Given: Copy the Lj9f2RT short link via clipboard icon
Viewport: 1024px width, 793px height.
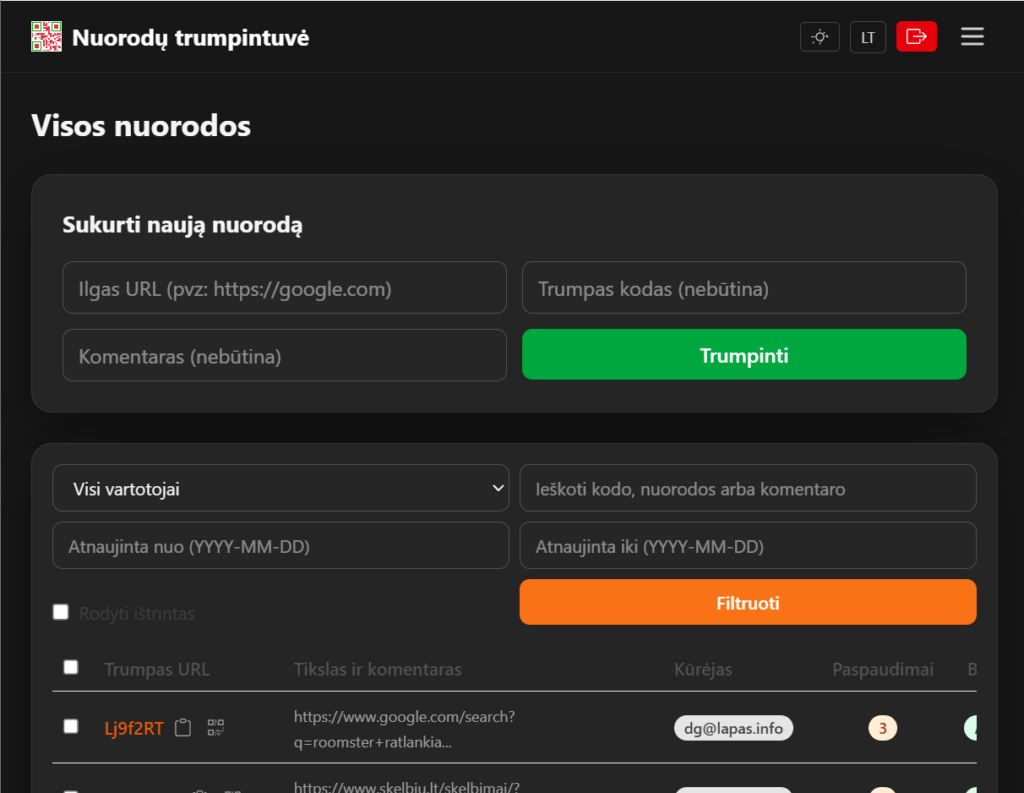Looking at the screenshot, I should 183,728.
